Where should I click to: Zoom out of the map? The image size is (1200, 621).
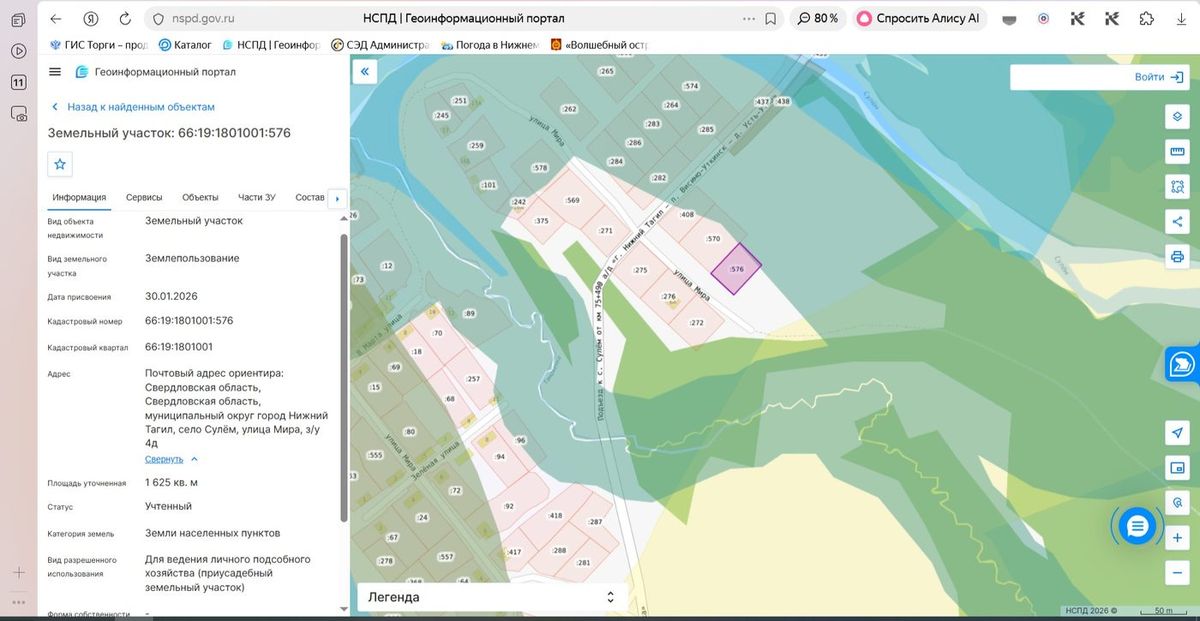[x=1177, y=572]
